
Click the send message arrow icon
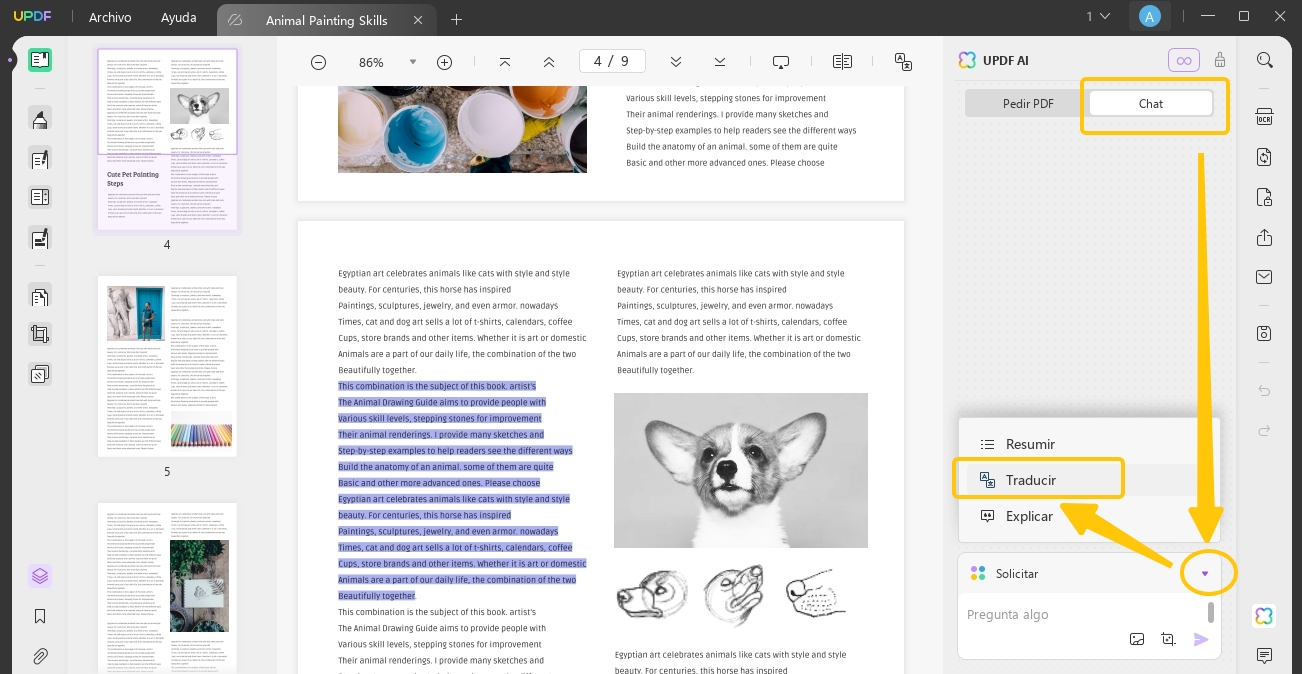(x=1201, y=640)
